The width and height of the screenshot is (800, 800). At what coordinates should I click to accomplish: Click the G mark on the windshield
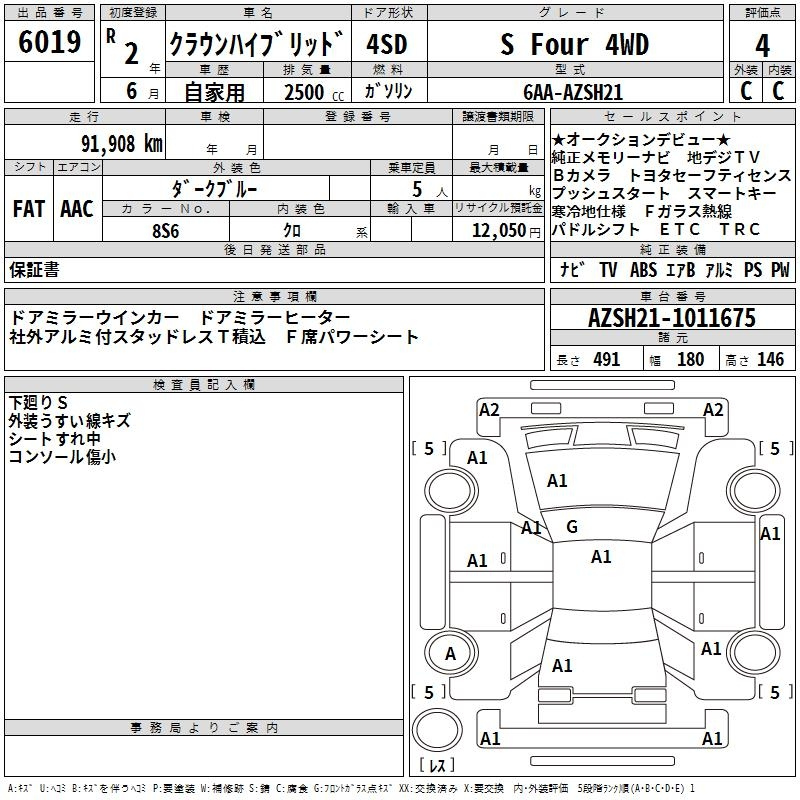572,526
